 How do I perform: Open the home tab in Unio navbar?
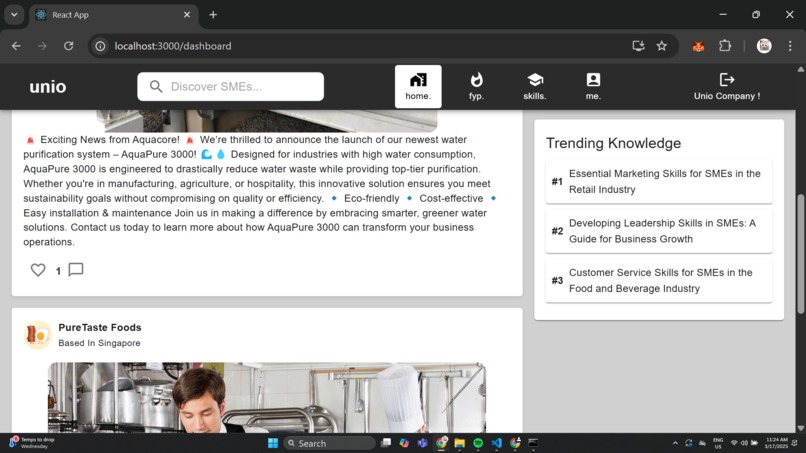(x=418, y=86)
